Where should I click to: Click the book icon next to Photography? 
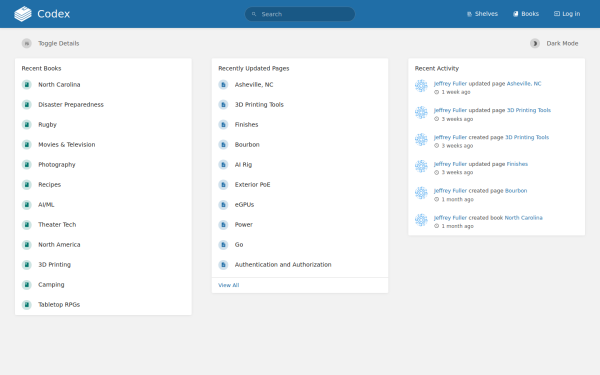click(26, 165)
